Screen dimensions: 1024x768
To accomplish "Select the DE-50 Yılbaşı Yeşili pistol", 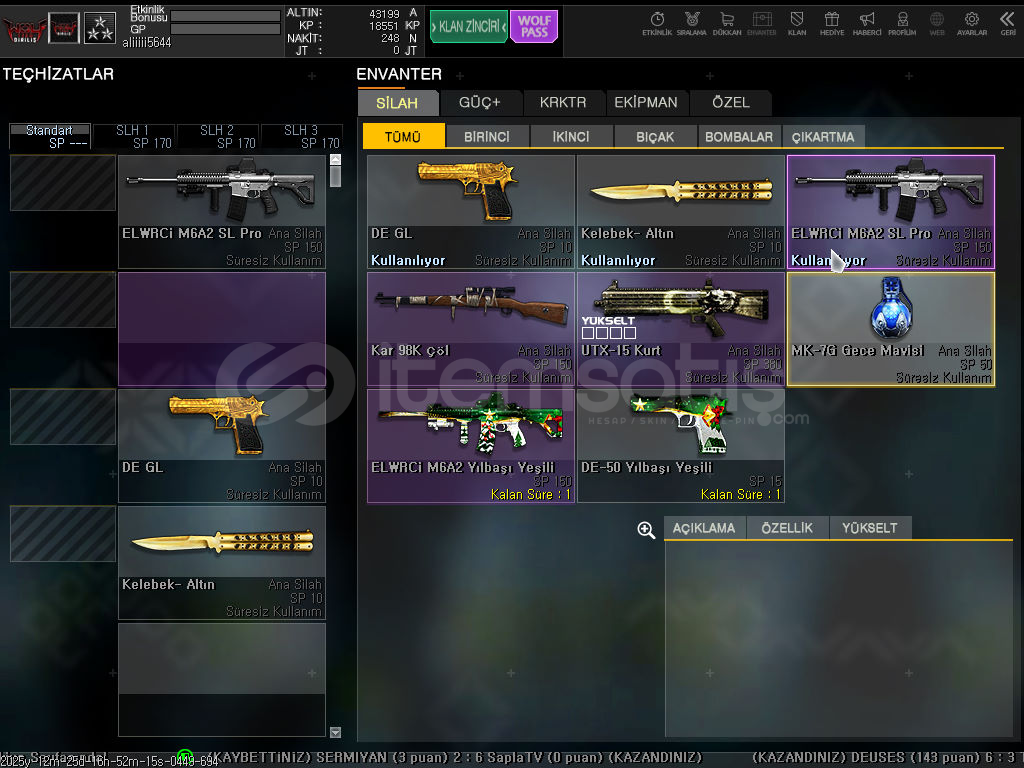I will [680, 446].
